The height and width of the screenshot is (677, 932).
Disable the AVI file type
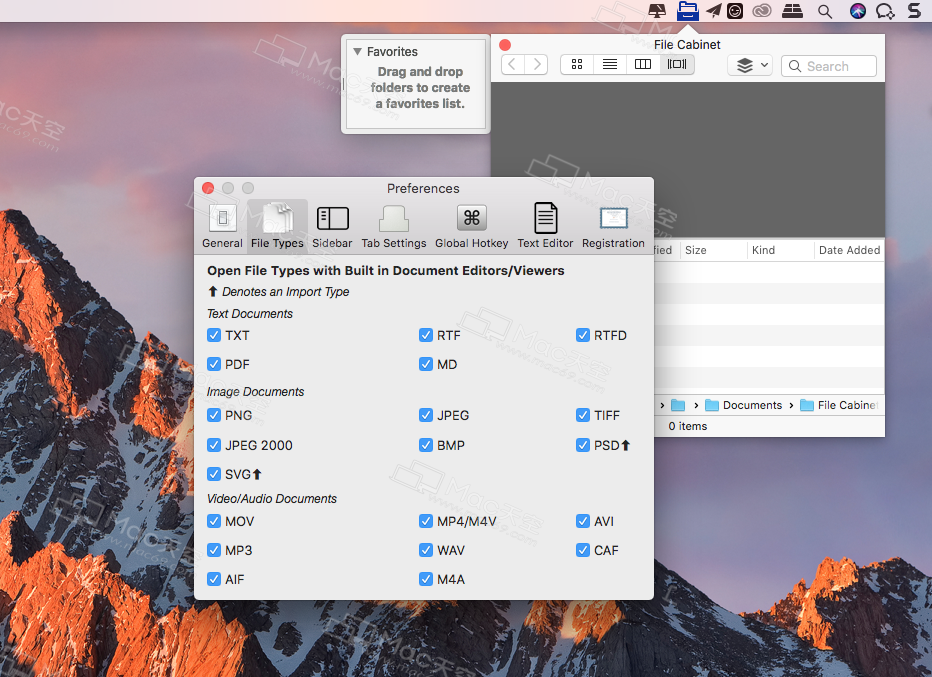(x=582, y=521)
